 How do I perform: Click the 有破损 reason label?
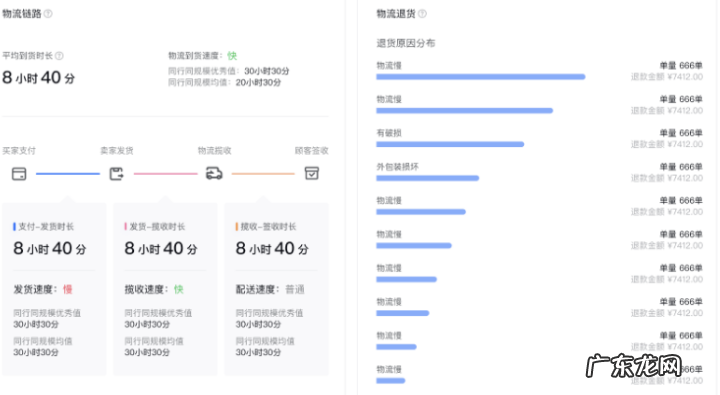[x=389, y=133]
